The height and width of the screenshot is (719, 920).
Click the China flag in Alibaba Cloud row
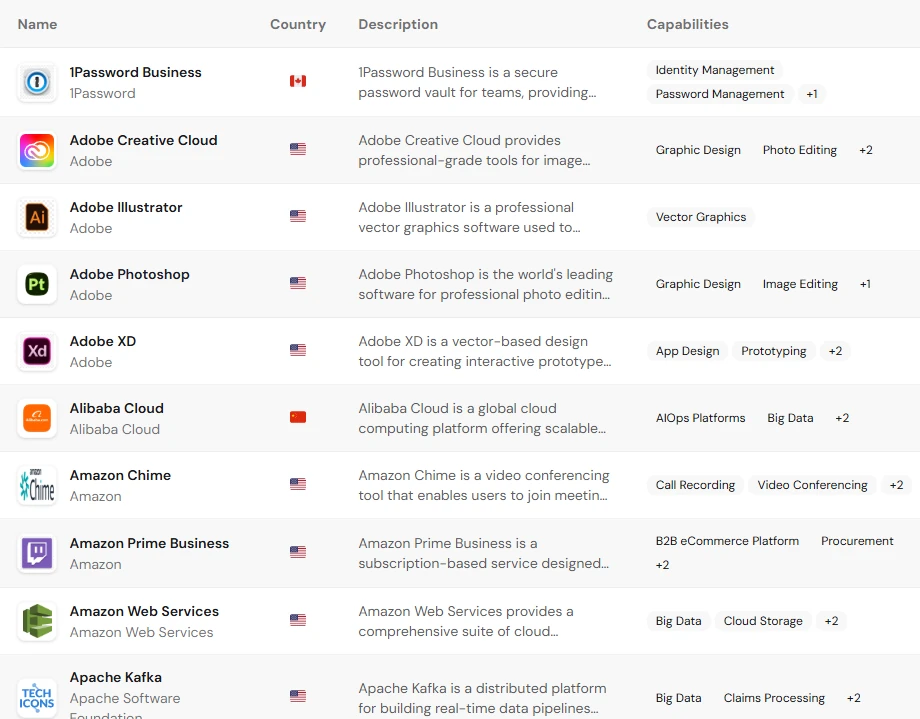pos(298,417)
